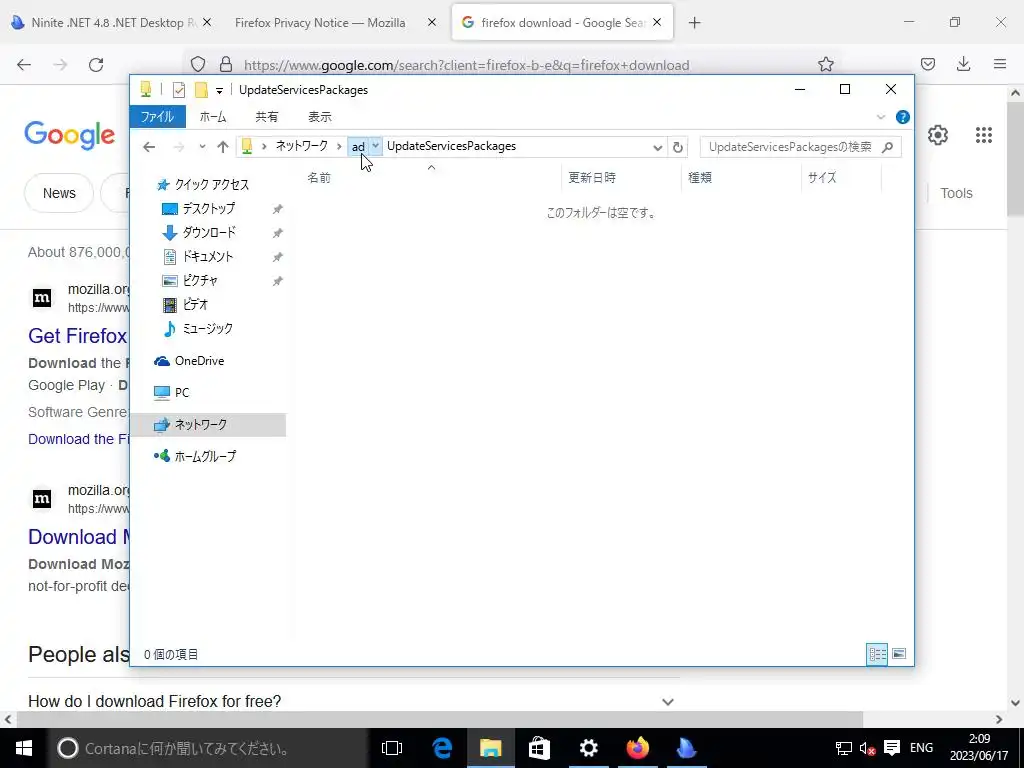Open Edge from the taskbar
Screen dimensions: 1024x768
442,748
